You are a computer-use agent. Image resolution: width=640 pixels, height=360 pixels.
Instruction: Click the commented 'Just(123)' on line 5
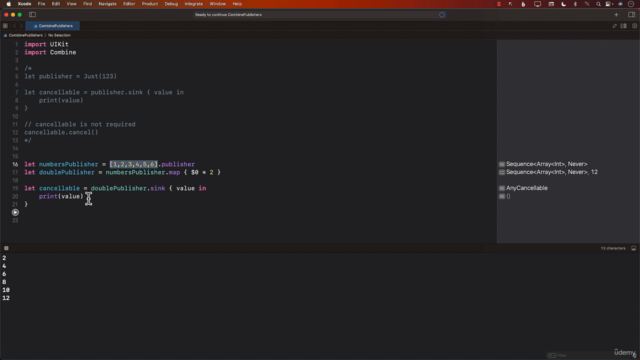coord(100,76)
